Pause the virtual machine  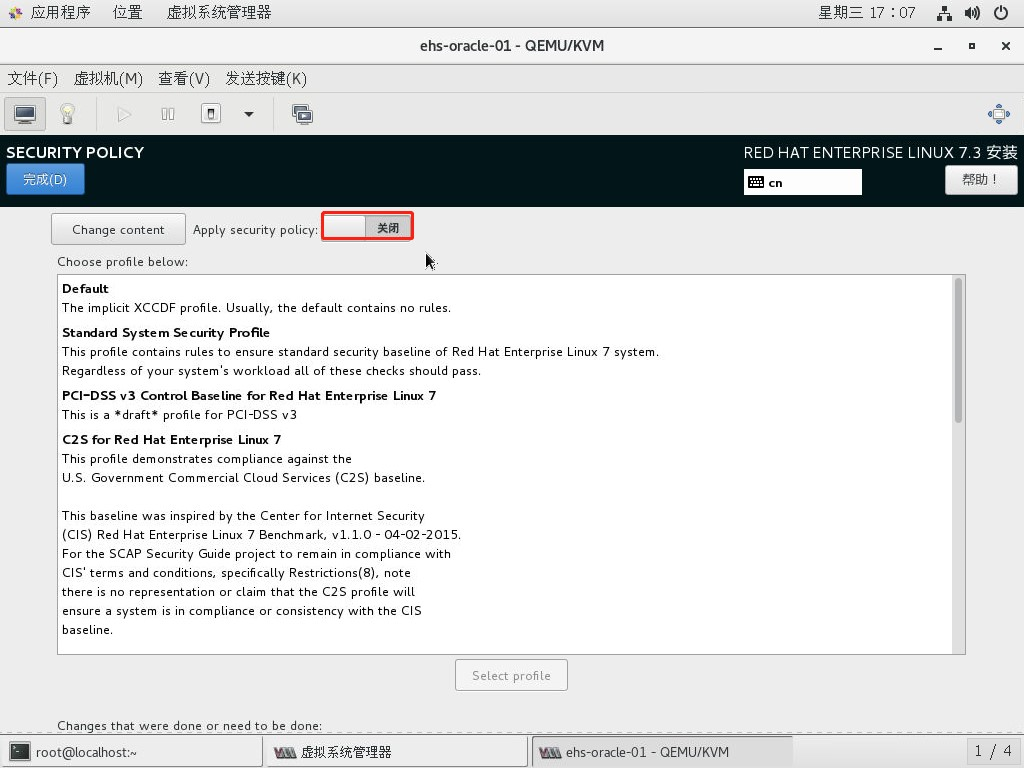pos(168,114)
